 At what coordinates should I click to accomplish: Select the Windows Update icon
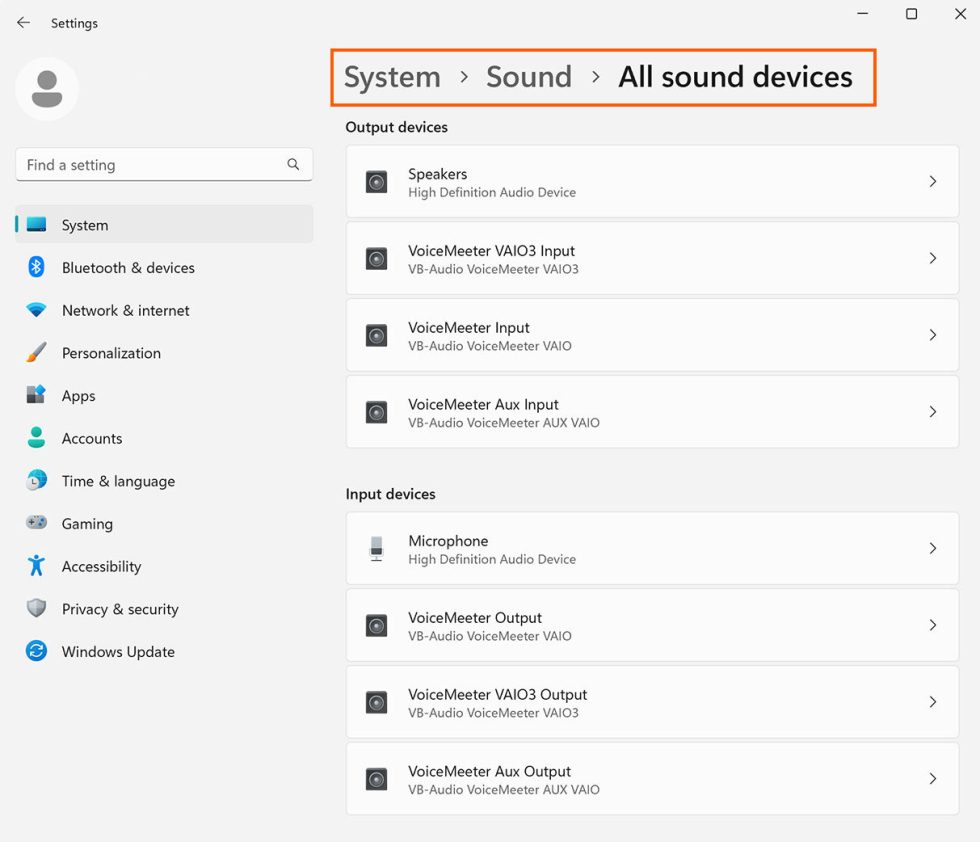coord(36,652)
